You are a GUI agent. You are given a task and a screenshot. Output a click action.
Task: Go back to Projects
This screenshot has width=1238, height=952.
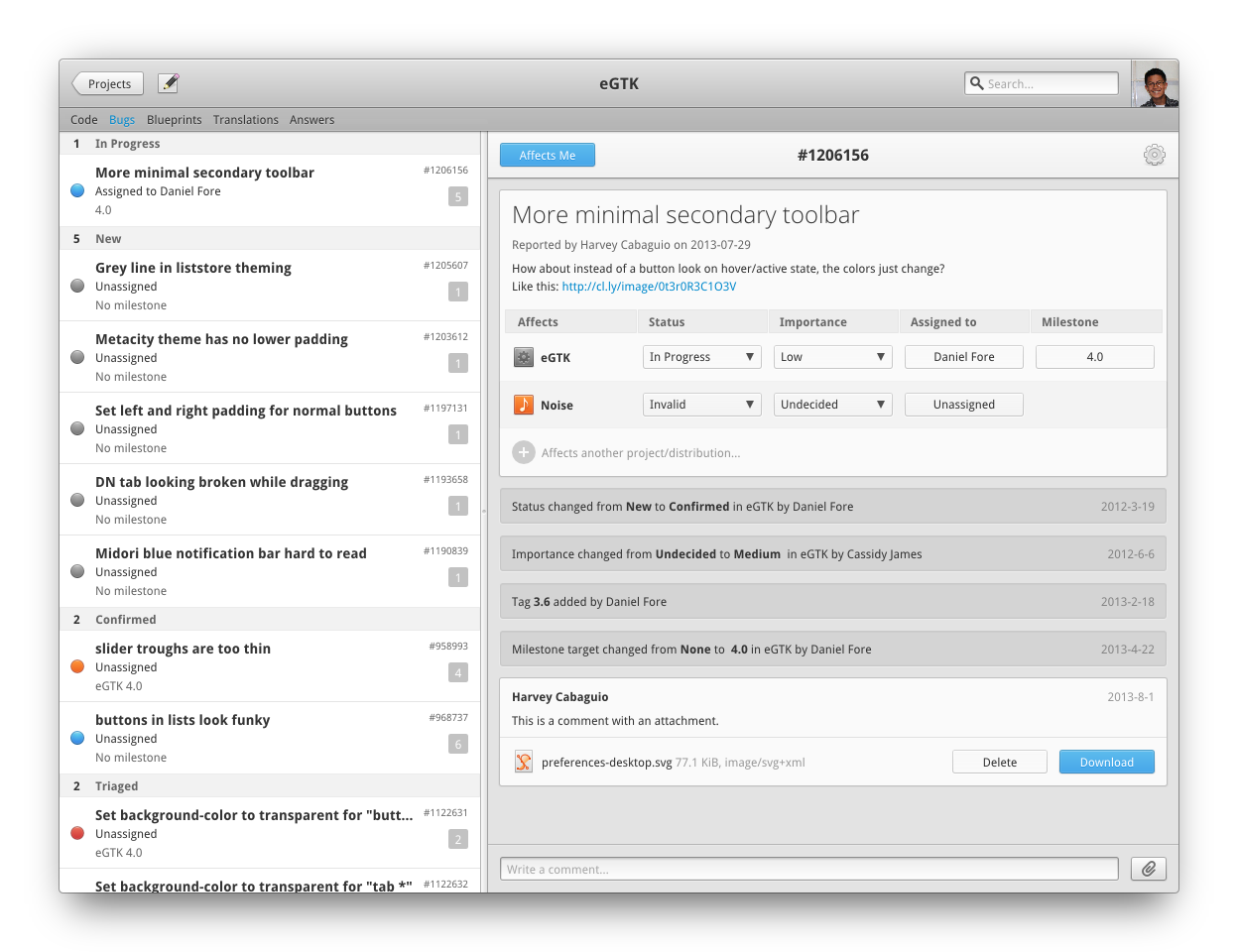[x=108, y=83]
